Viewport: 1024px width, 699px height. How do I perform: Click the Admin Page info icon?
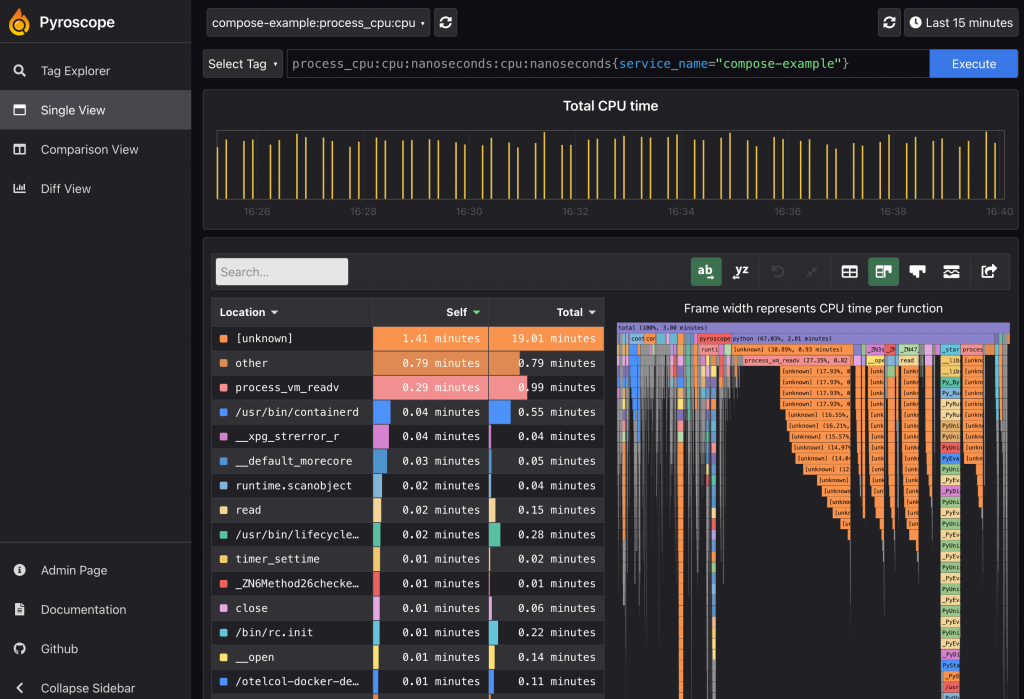(x=20, y=570)
